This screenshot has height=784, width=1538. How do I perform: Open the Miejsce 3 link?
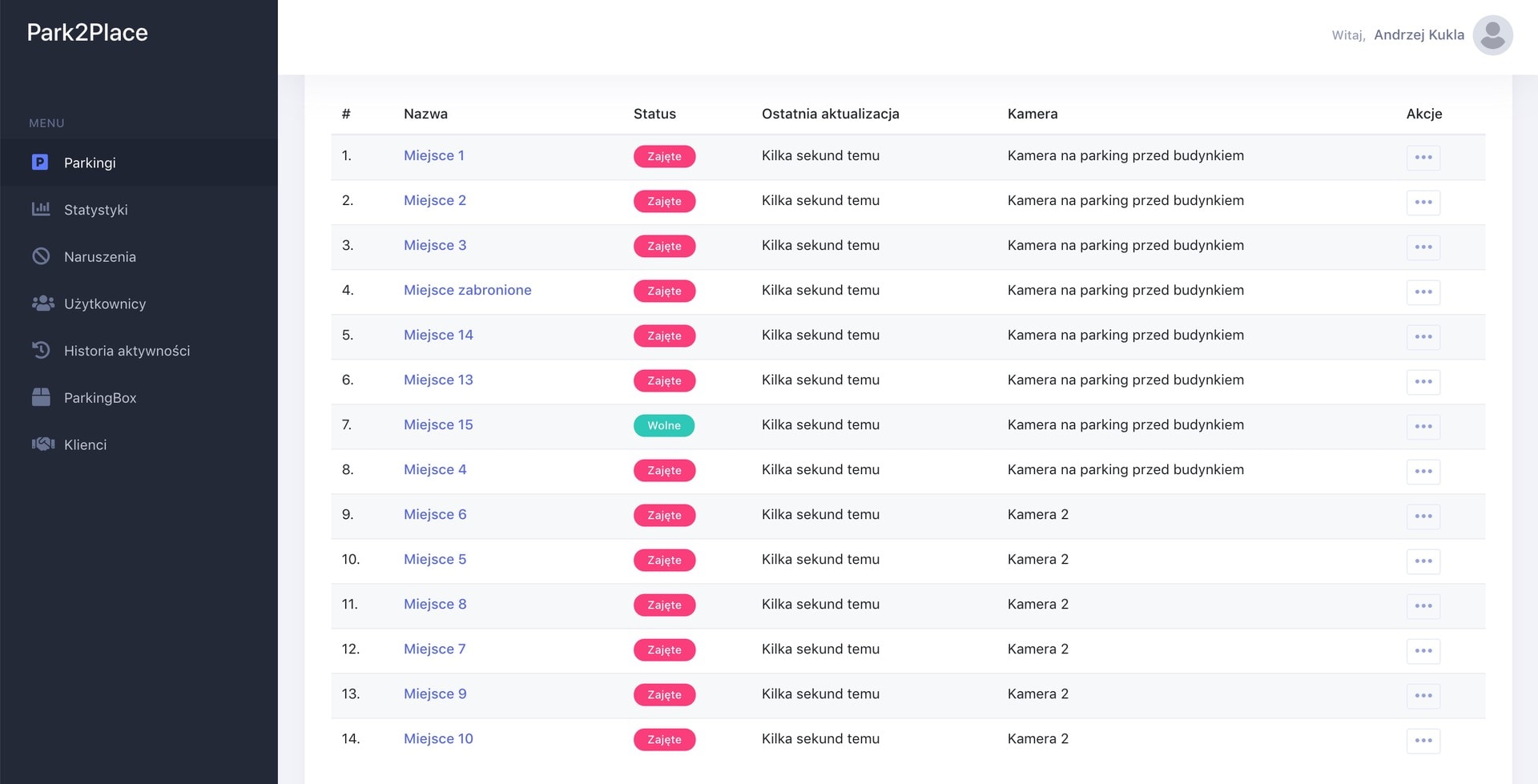click(x=435, y=245)
